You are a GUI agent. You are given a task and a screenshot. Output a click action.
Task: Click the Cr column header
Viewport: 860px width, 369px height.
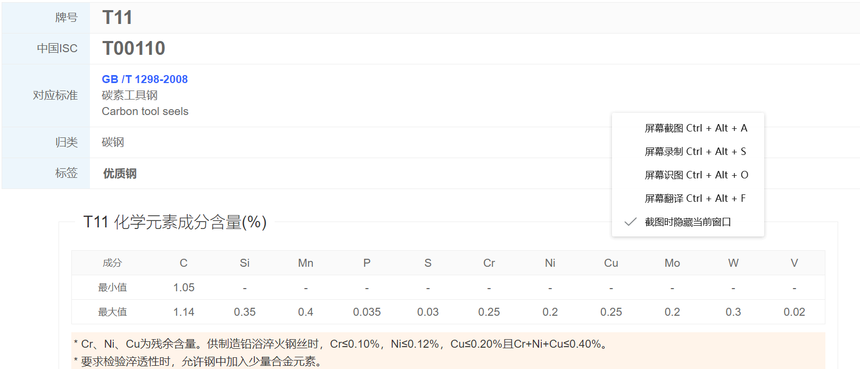point(489,263)
